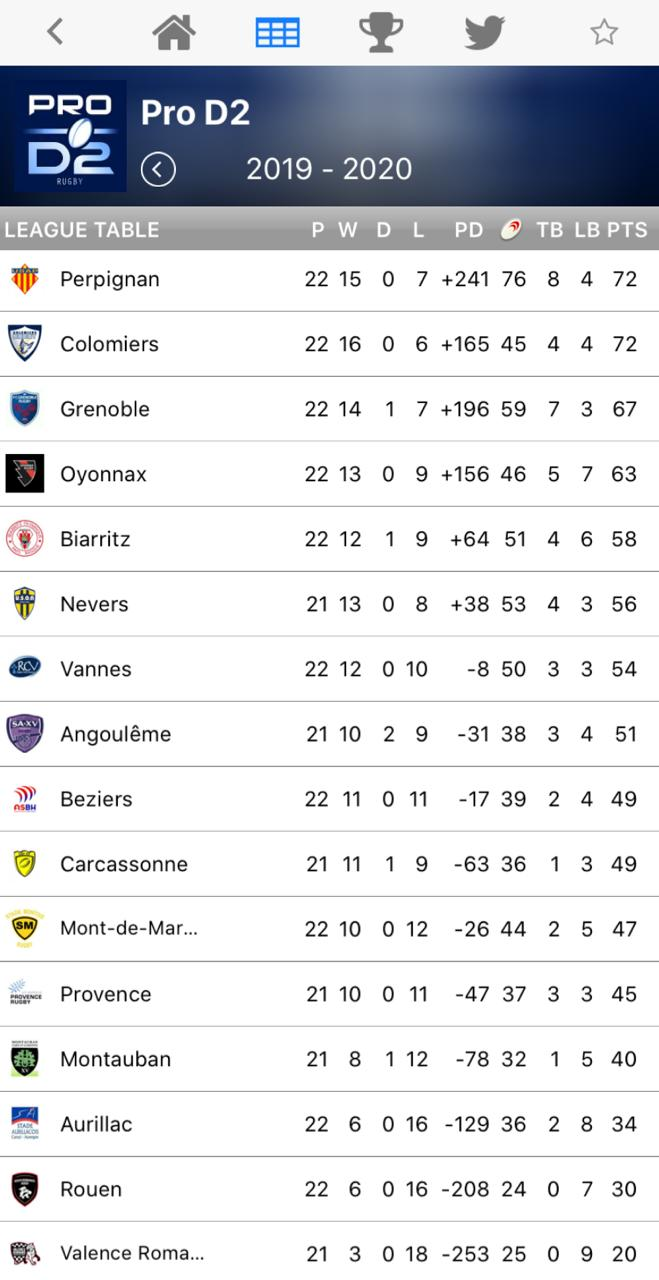
Task: Go to previous season using circled arrow
Action: point(158,169)
